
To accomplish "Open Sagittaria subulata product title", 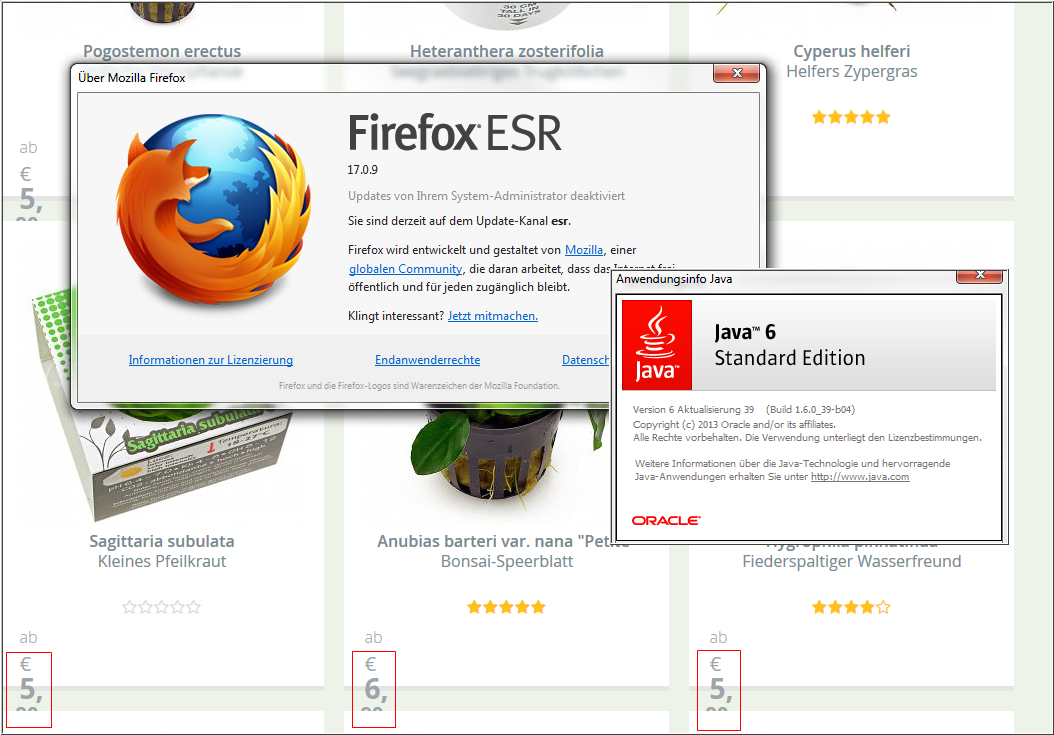I will [162, 541].
